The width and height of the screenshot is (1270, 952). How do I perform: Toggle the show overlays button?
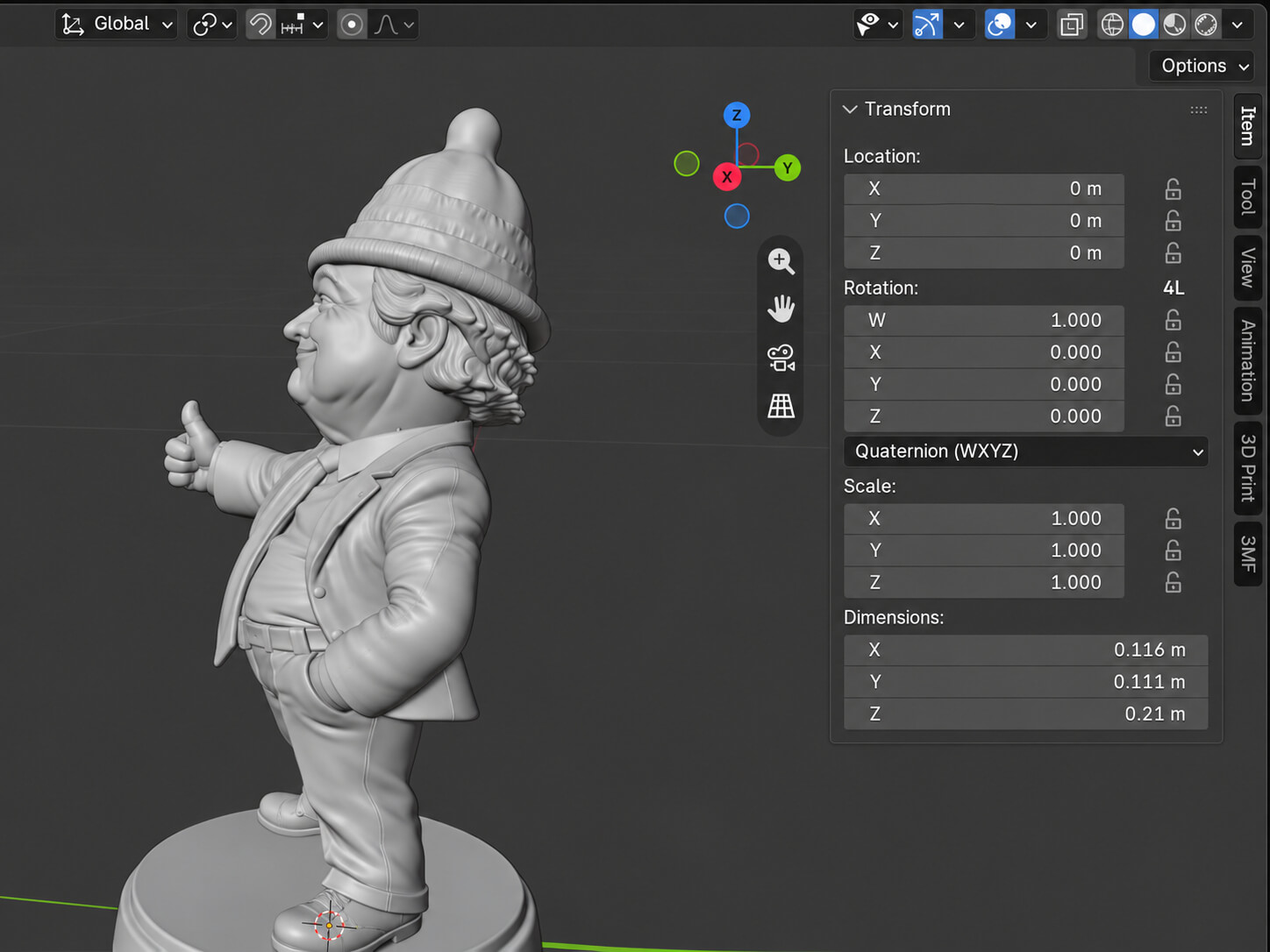1000,24
